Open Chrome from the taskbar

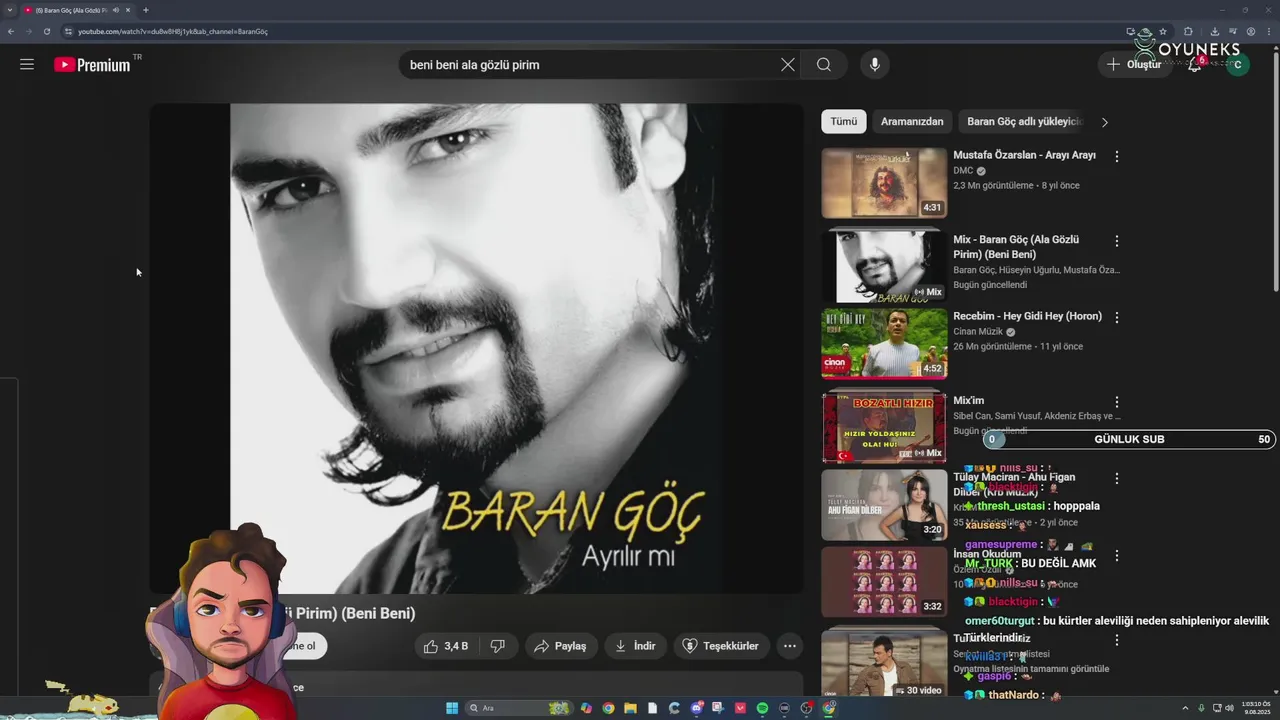608,708
